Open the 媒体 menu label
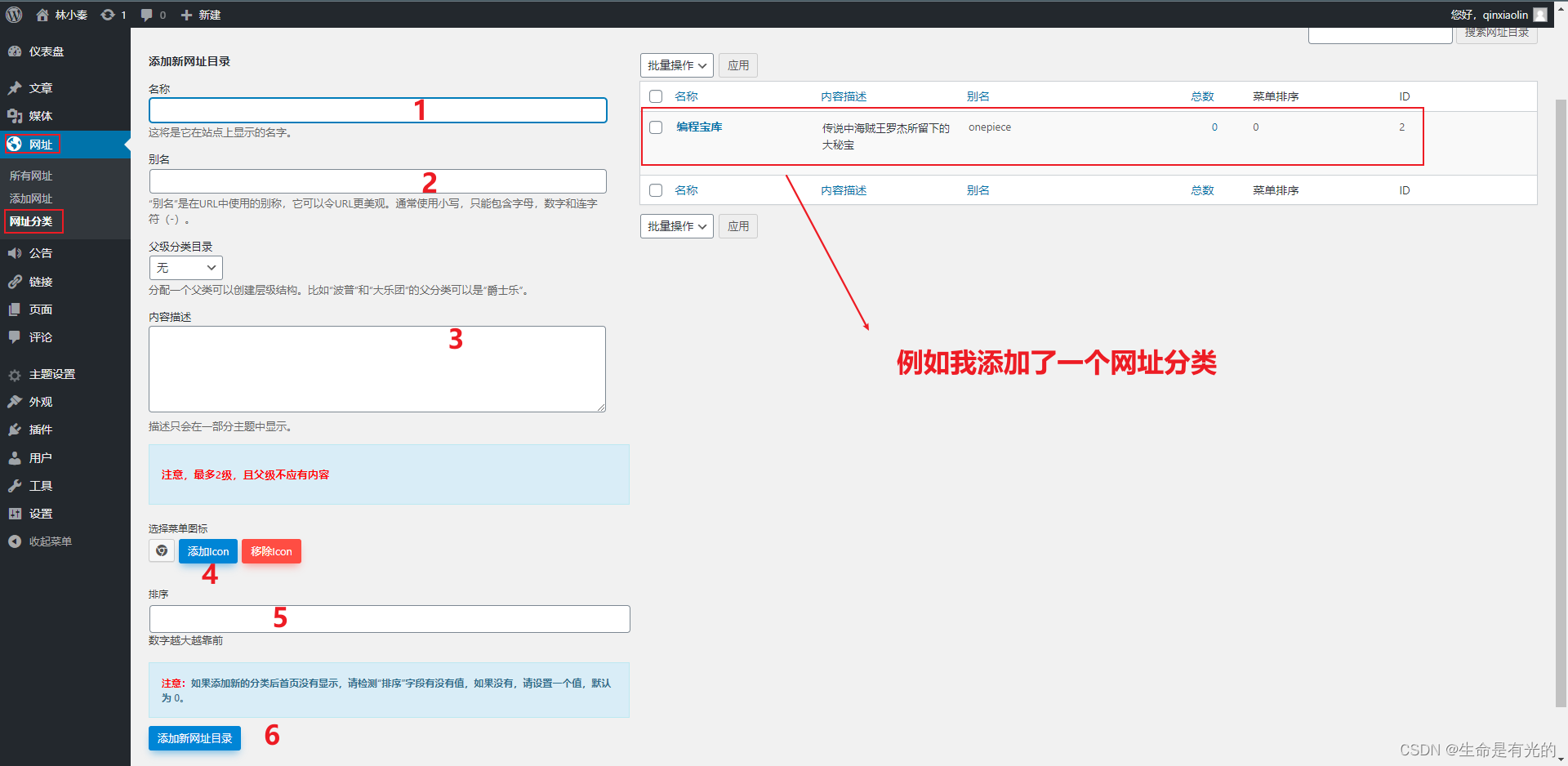The height and width of the screenshot is (766, 1568). coord(41,116)
